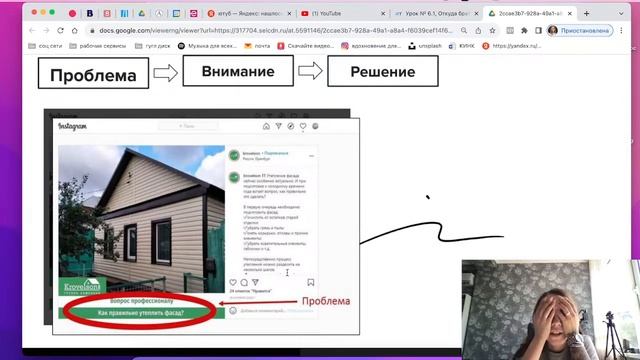Focus the docs.google.com address bar

point(276,31)
